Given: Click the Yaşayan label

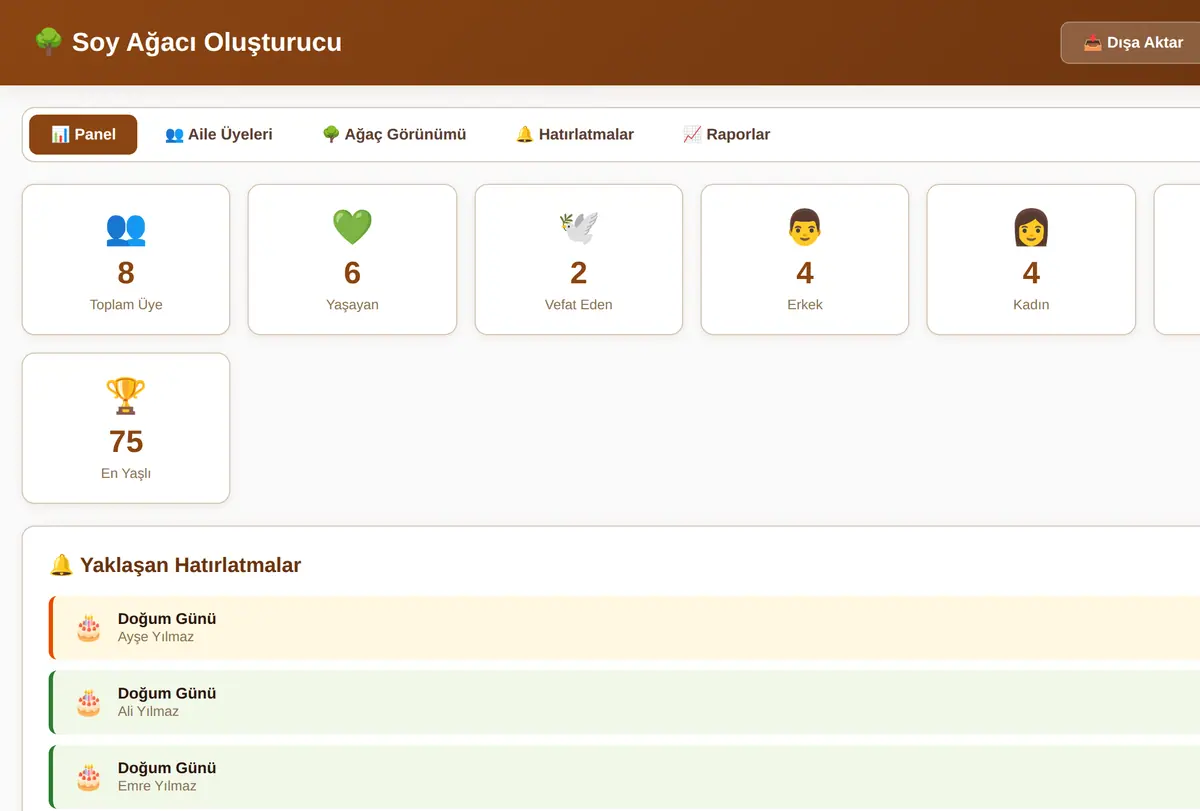Looking at the screenshot, I should tap(352, 305).
